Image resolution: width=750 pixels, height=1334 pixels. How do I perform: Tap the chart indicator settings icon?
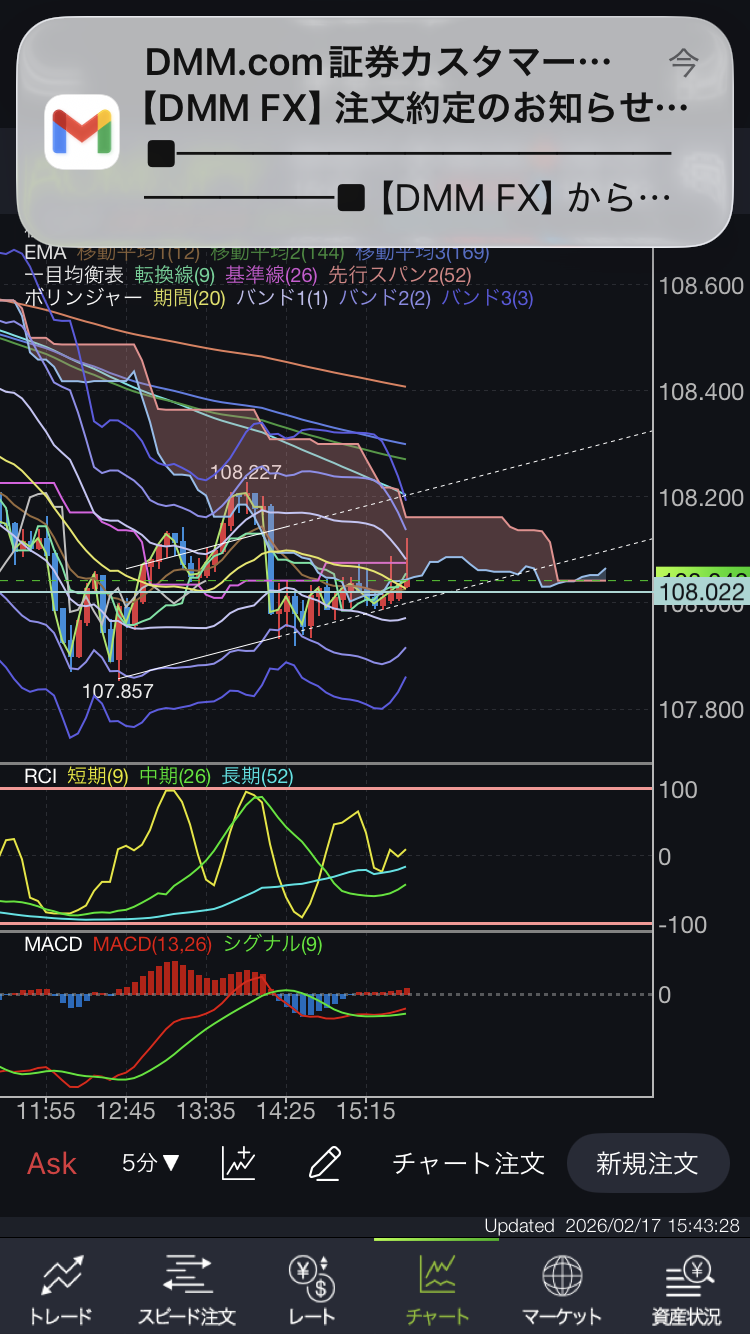239,1163
